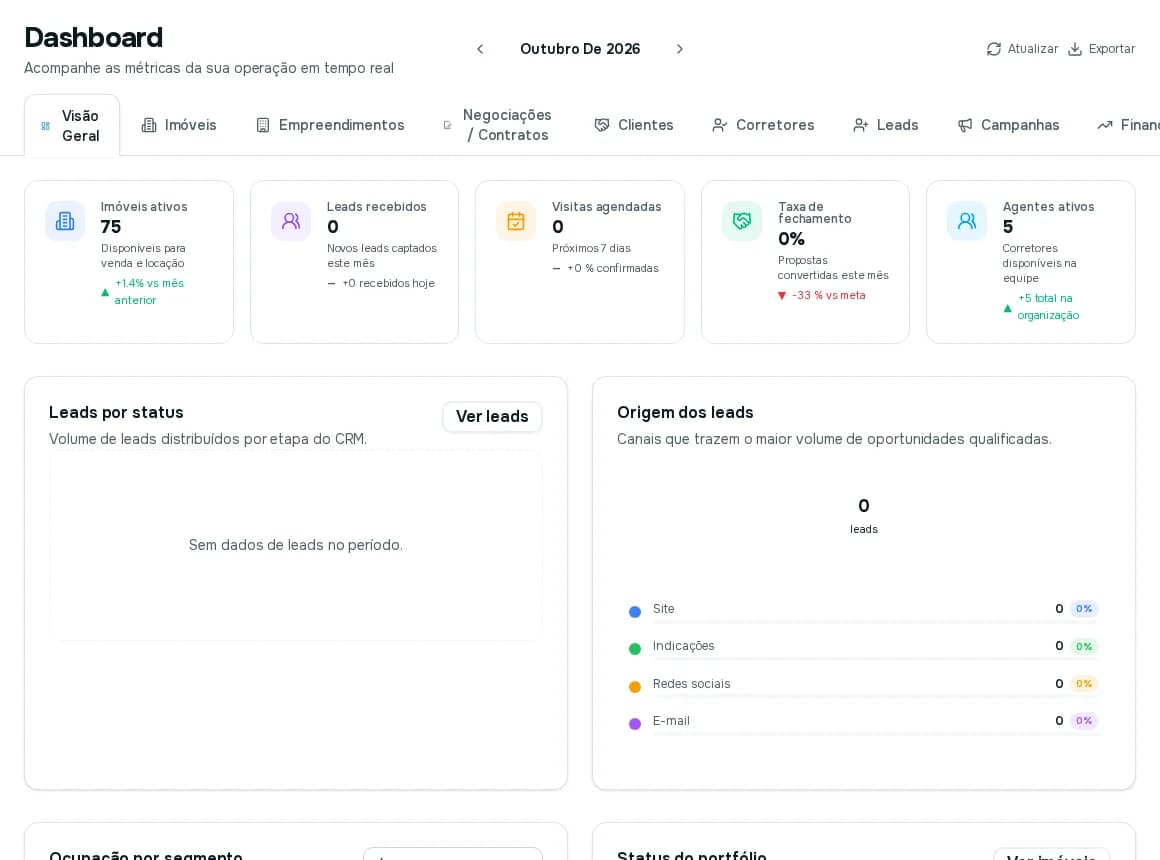The height and width of the screenshot is (860, 1160).
Task: Go to previous month arrow
Action: coord(480,49)
